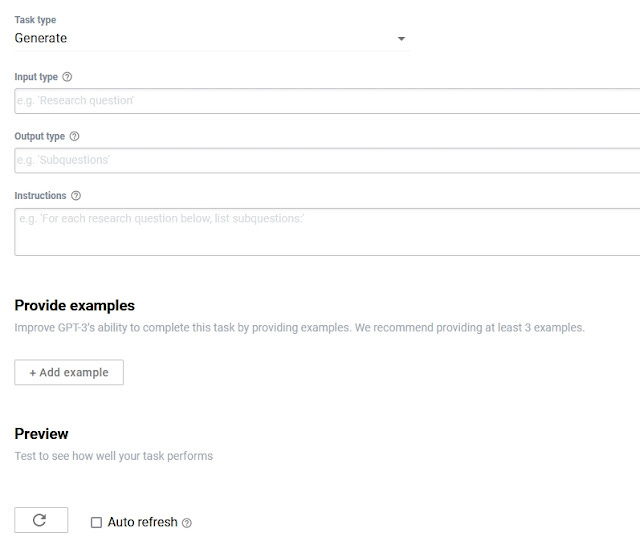Click the 'Output type' label text
The height and width of the screenshot is (549, 640).
[x=40, y=136]
